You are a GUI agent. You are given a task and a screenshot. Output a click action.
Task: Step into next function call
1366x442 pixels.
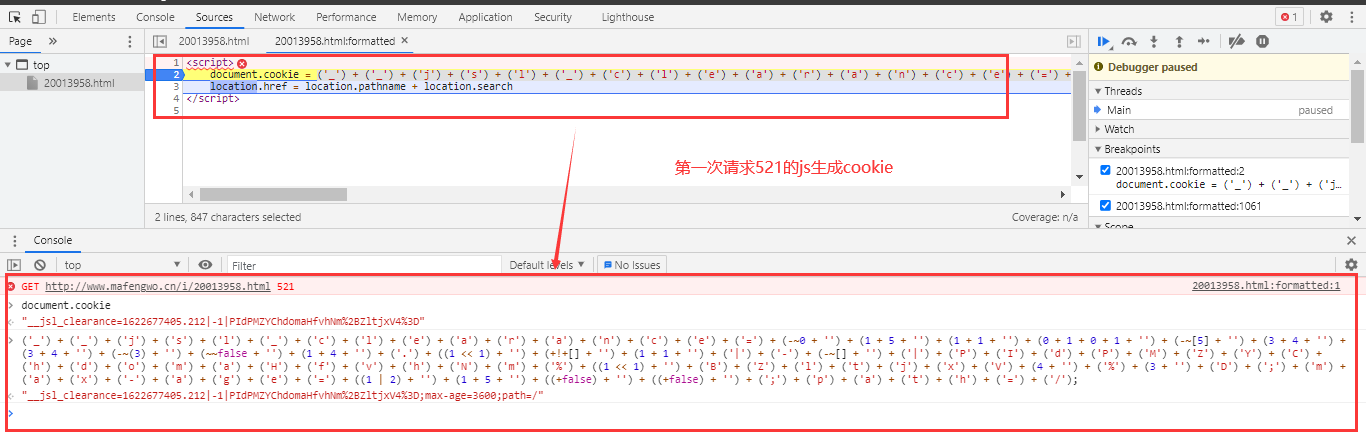(1154, 41)
